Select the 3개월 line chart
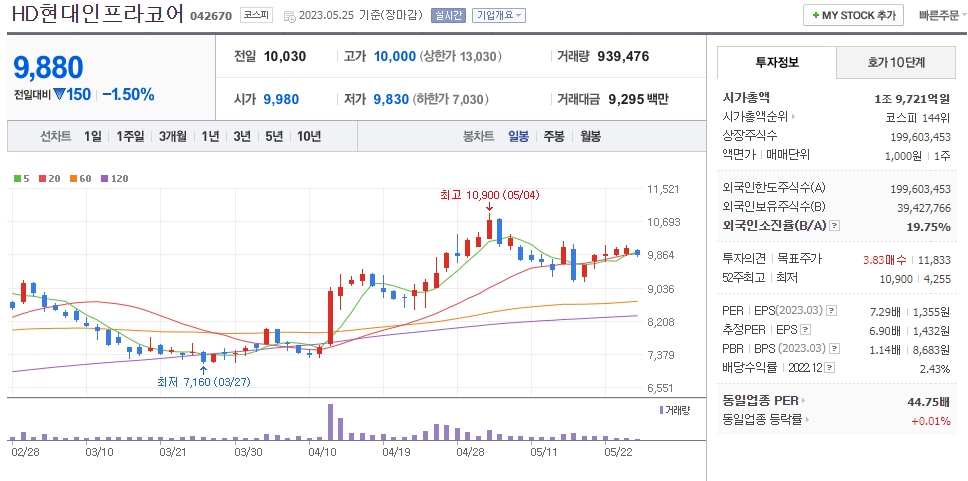The height and width of the screenshot is (481, 968). (x=172, y=136)
